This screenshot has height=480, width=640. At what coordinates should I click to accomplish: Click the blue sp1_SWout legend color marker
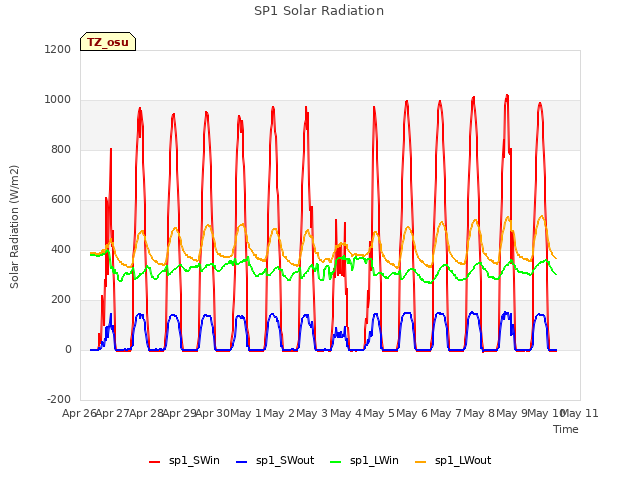[x=242, y=462]
